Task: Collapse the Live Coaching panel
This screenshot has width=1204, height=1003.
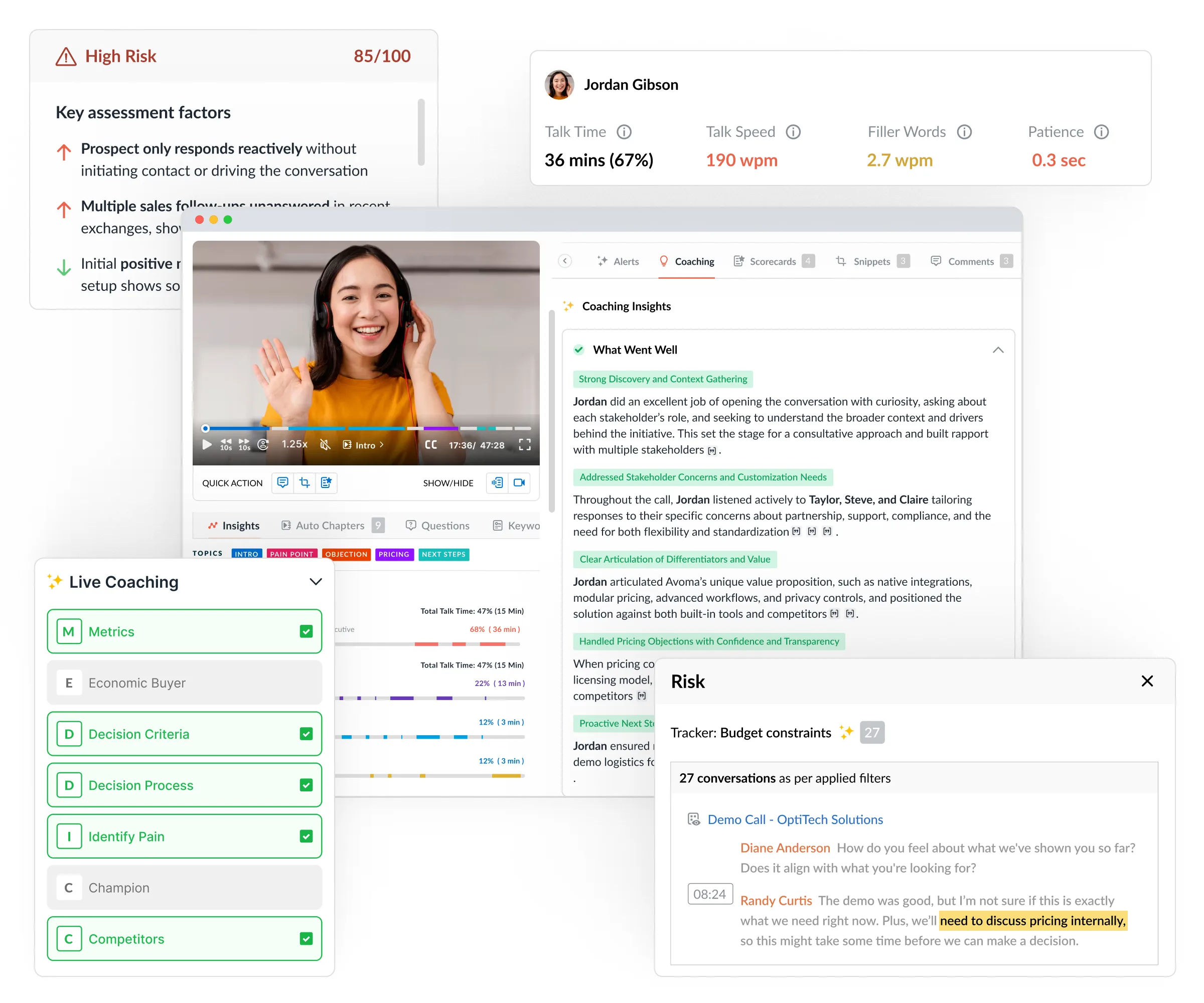Action: [316, 582]
